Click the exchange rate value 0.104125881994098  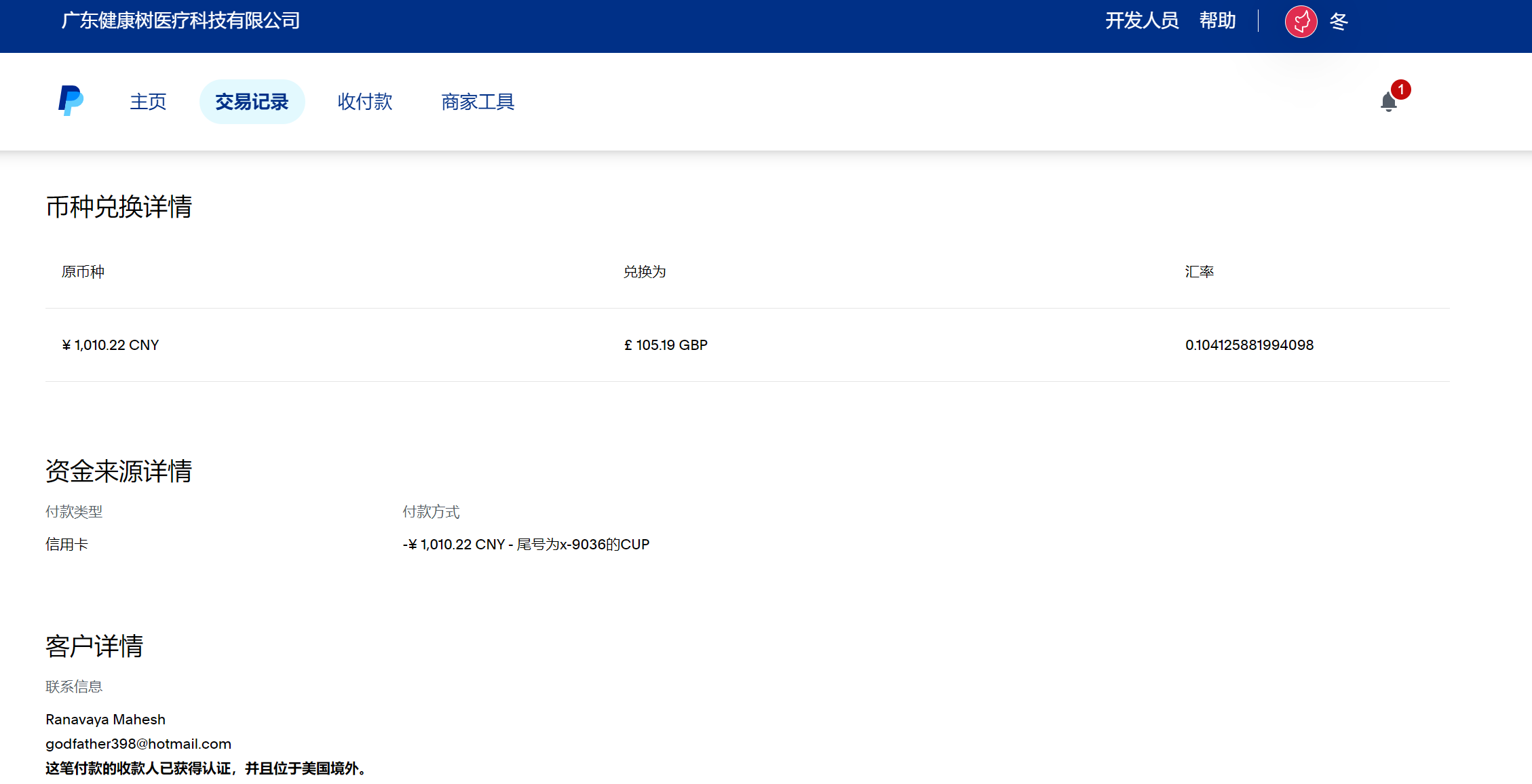pyautogui.click(x=1249, y=345)
